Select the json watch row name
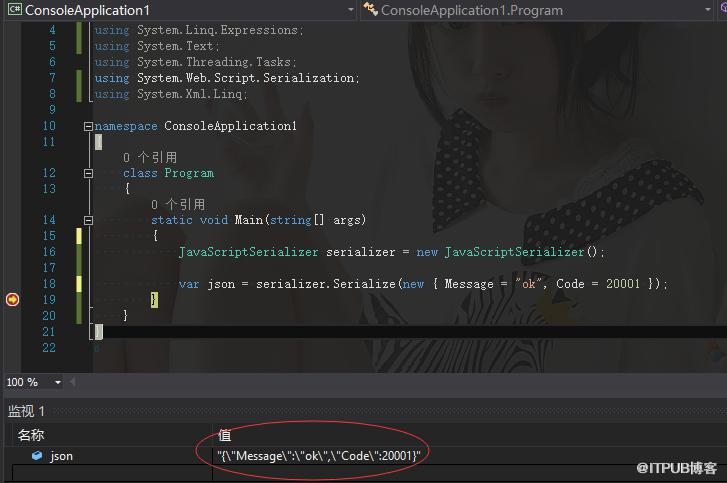Screen dimensions: 727x483 point(61,456)
